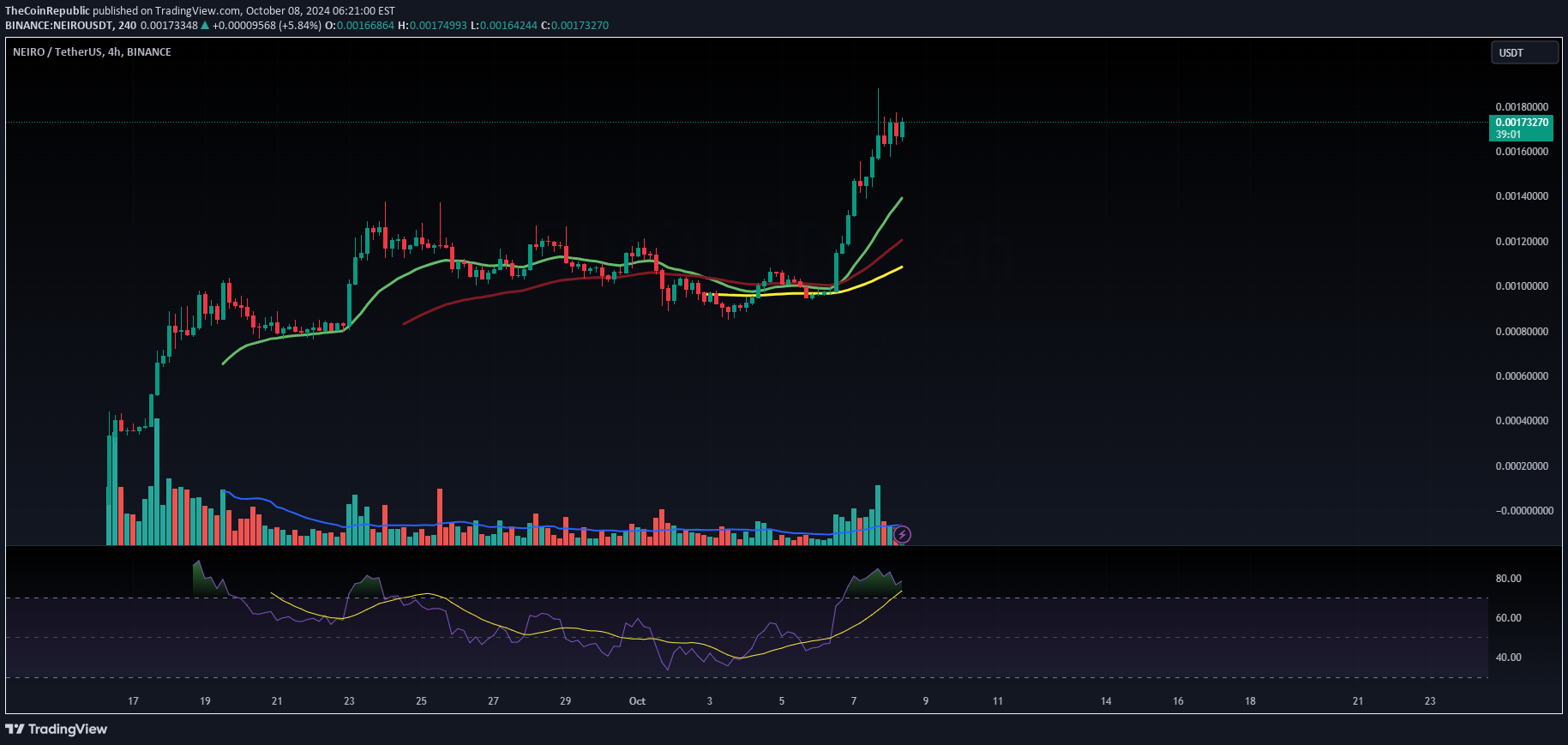The height and width of the screenshot is (745, 1568).
Task: Click the RSI 40.00 scale label
Action: point(1508,658)
